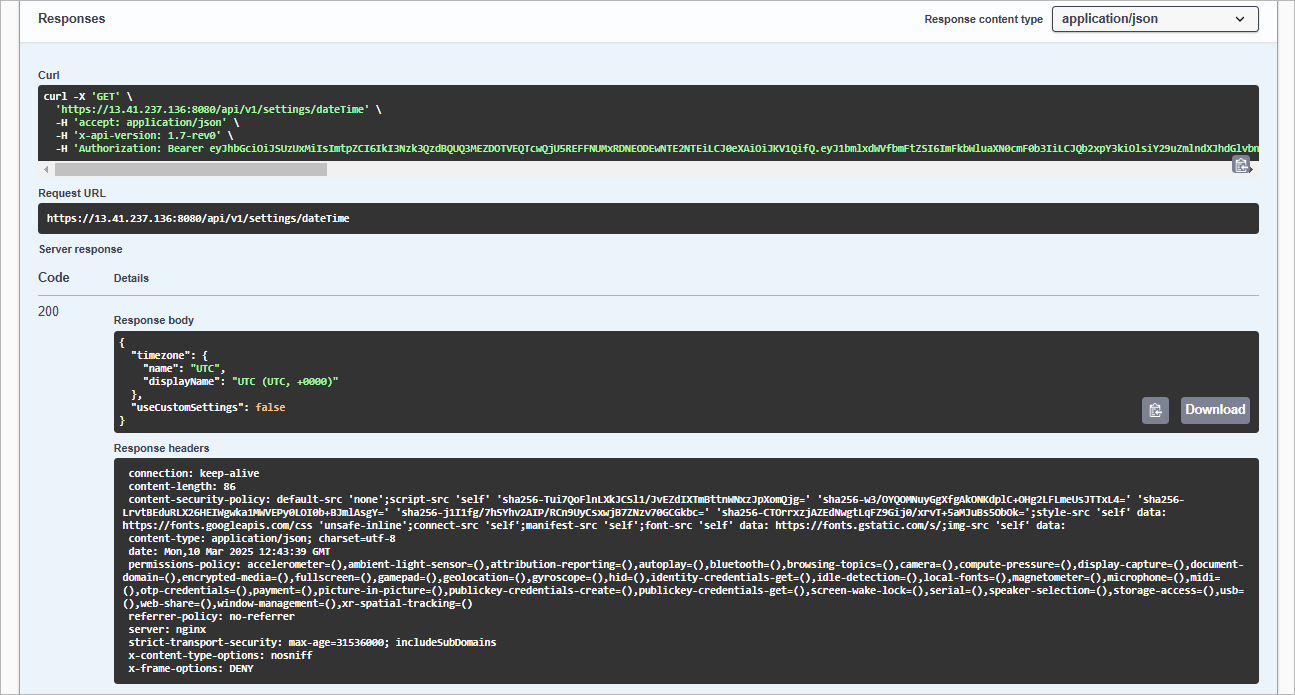
Task: Click the Curl label
Action: (49, 75)
